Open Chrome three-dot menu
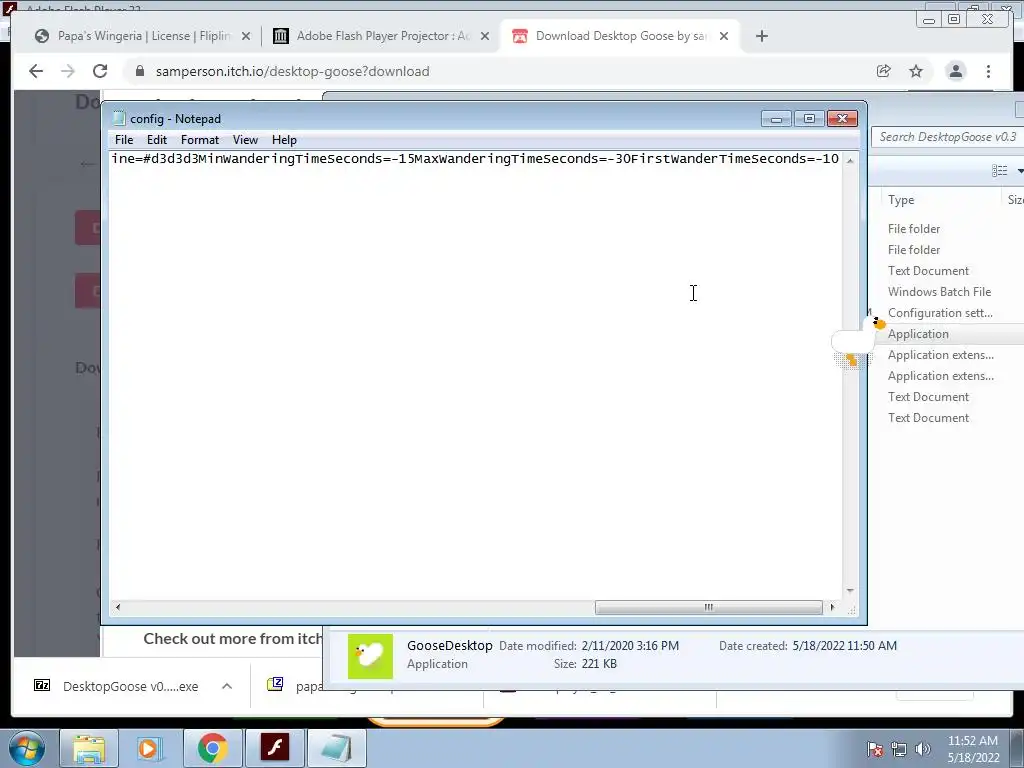The height and width of the screenshot is (768, 1024). (988, 71)
